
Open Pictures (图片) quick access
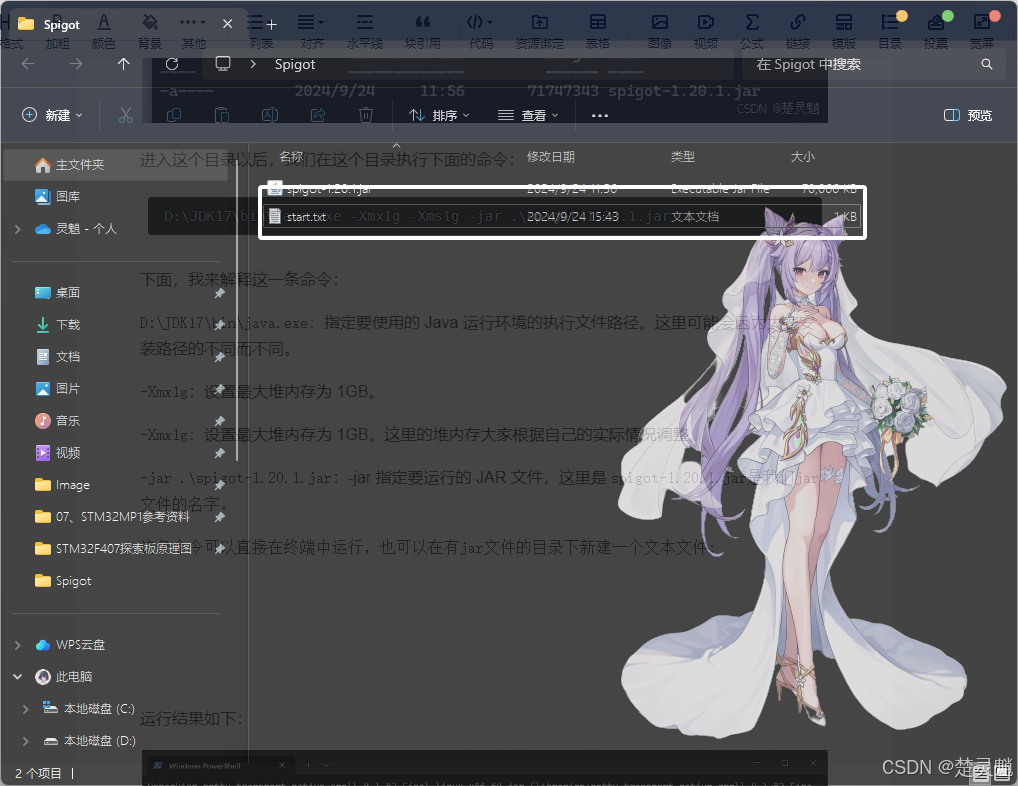tap(58, 388)
